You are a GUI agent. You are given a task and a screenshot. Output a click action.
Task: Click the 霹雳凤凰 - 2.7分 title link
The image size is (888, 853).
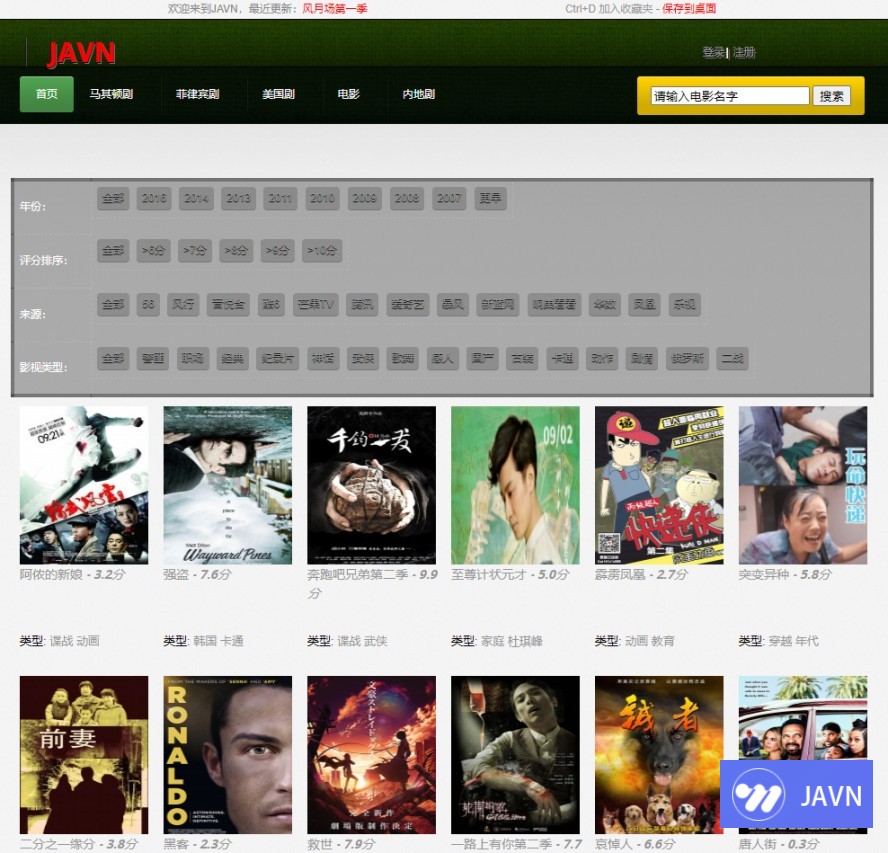(x=641, y=574)
